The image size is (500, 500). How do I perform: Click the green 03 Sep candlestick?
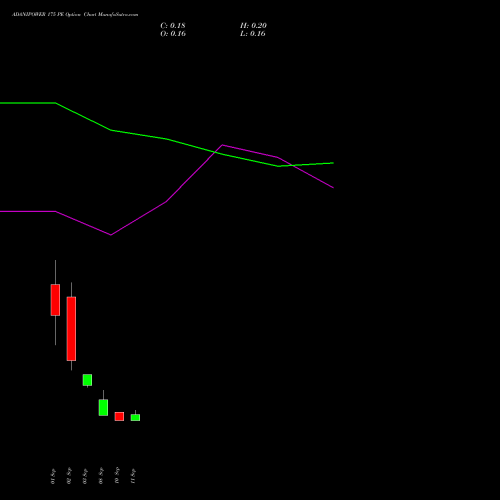tap(87, 380)
